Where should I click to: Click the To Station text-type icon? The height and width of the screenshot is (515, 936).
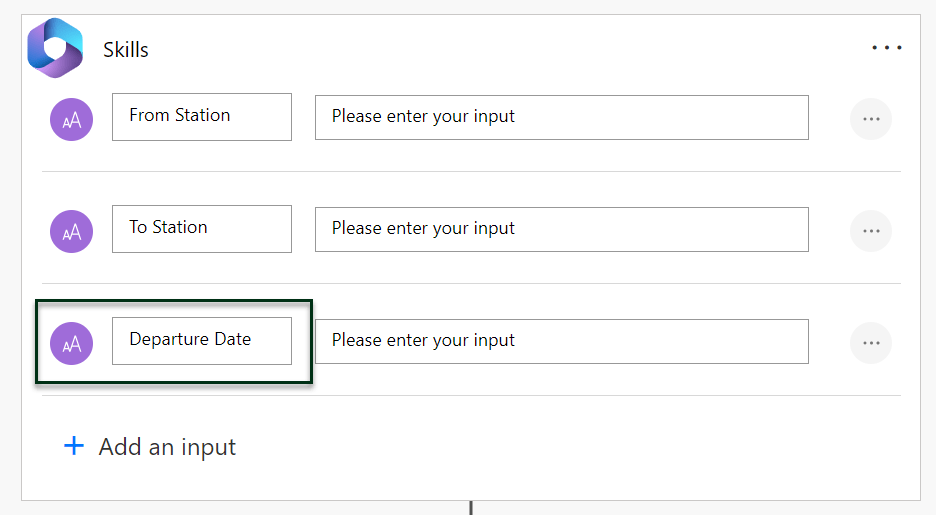71,232
